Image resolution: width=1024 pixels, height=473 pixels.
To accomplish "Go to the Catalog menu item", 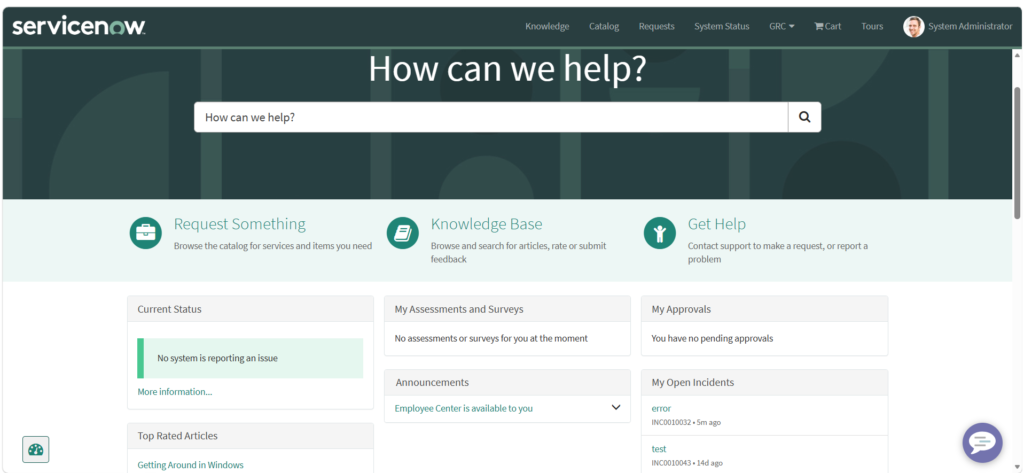I will click(x=604, y=26).
